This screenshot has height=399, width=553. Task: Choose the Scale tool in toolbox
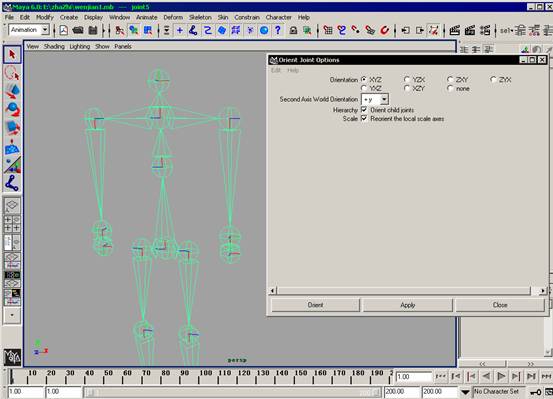[x=12, y=127]
